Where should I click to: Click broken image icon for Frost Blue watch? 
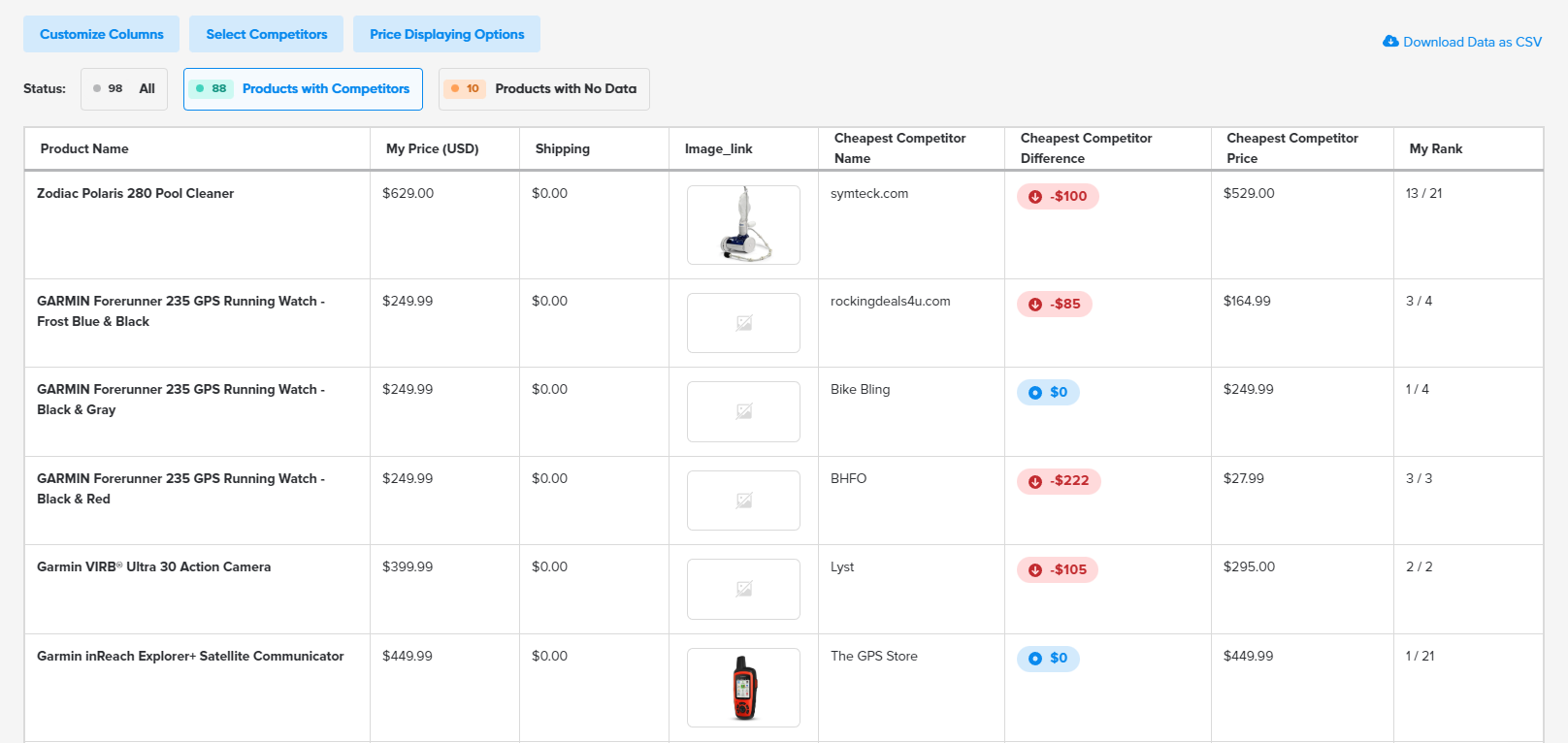click(x=744, y=323)
